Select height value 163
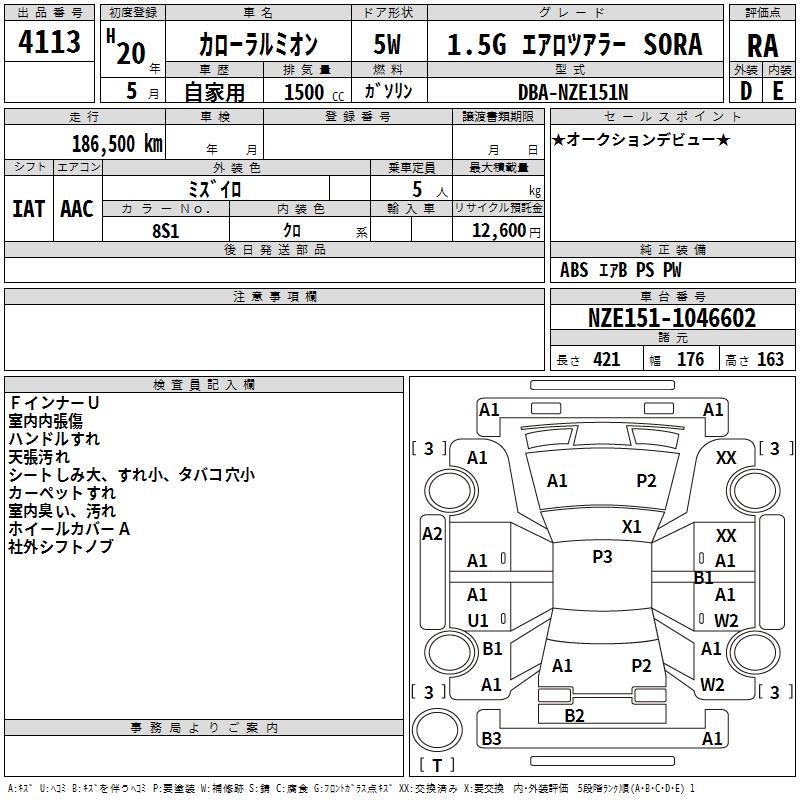800x800 pixels. coord(770,359)
